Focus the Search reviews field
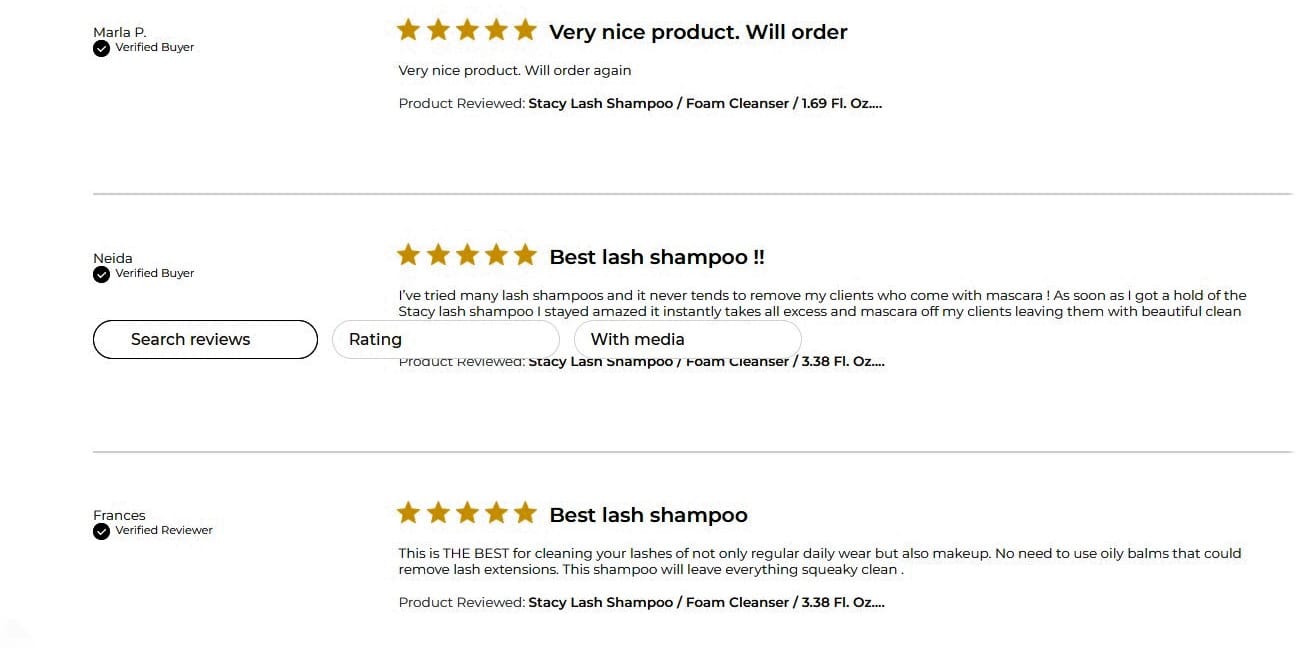The image size is (1296, 648). 205,339
